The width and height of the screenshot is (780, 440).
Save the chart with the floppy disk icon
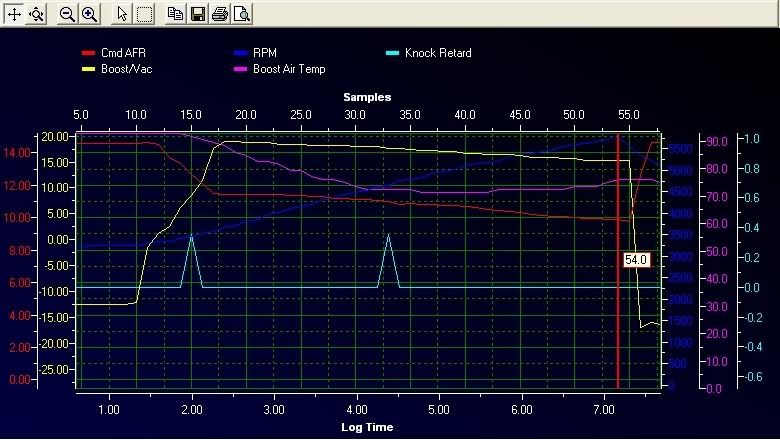[x=197, y=14]
